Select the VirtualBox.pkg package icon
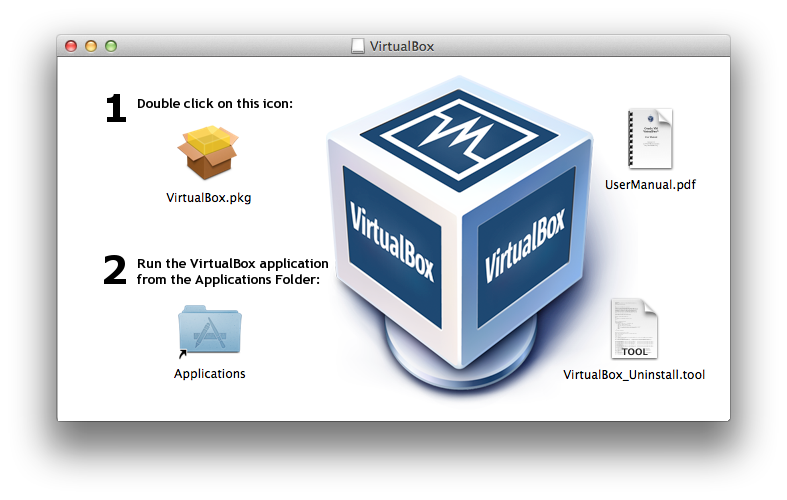Screen dimensions: 787x500 [208, 153]
